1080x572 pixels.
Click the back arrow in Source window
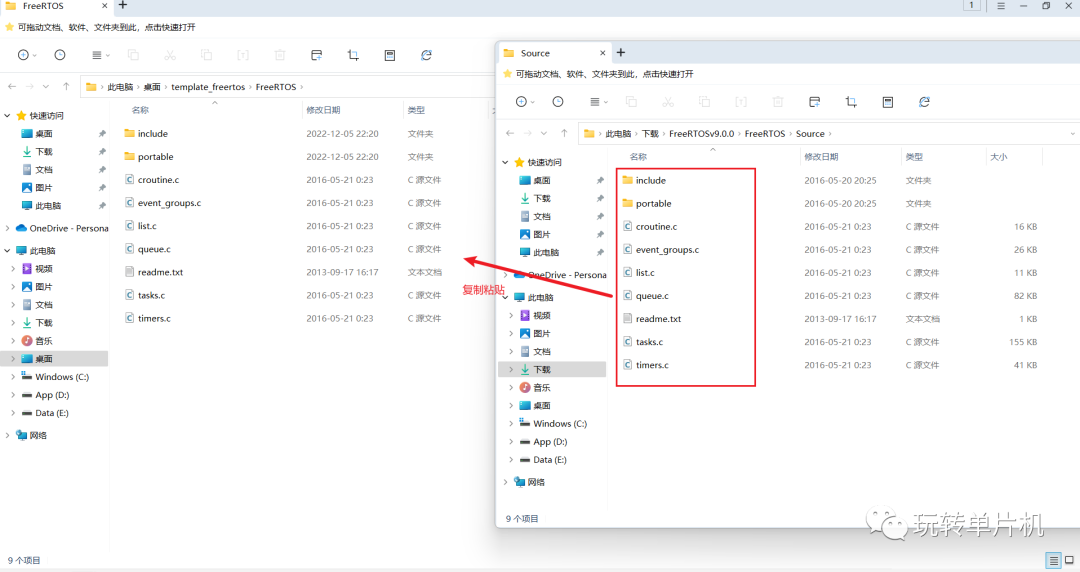click(510, 134)
